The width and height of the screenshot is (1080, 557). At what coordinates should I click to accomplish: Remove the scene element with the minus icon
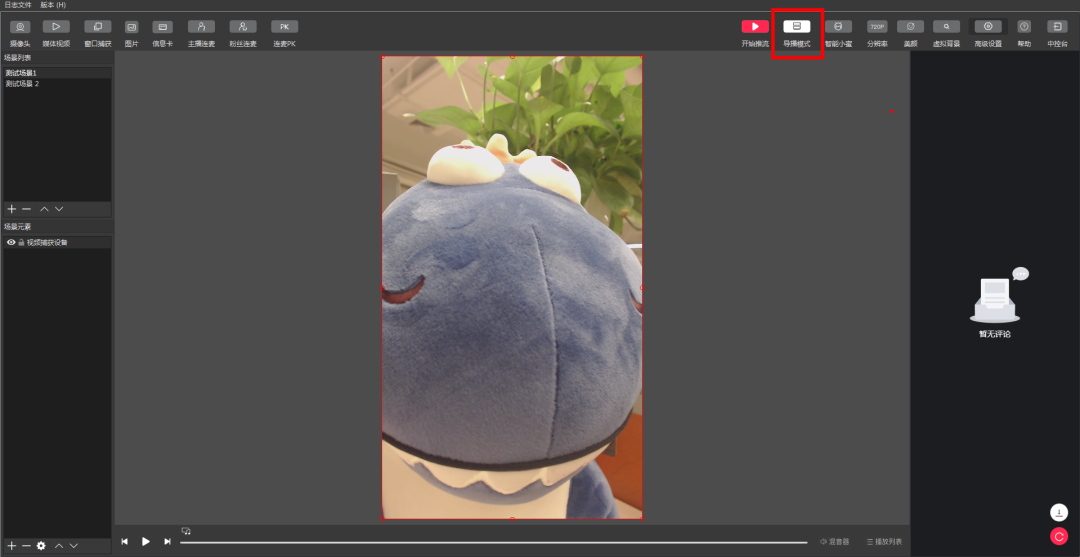point(26,545)
